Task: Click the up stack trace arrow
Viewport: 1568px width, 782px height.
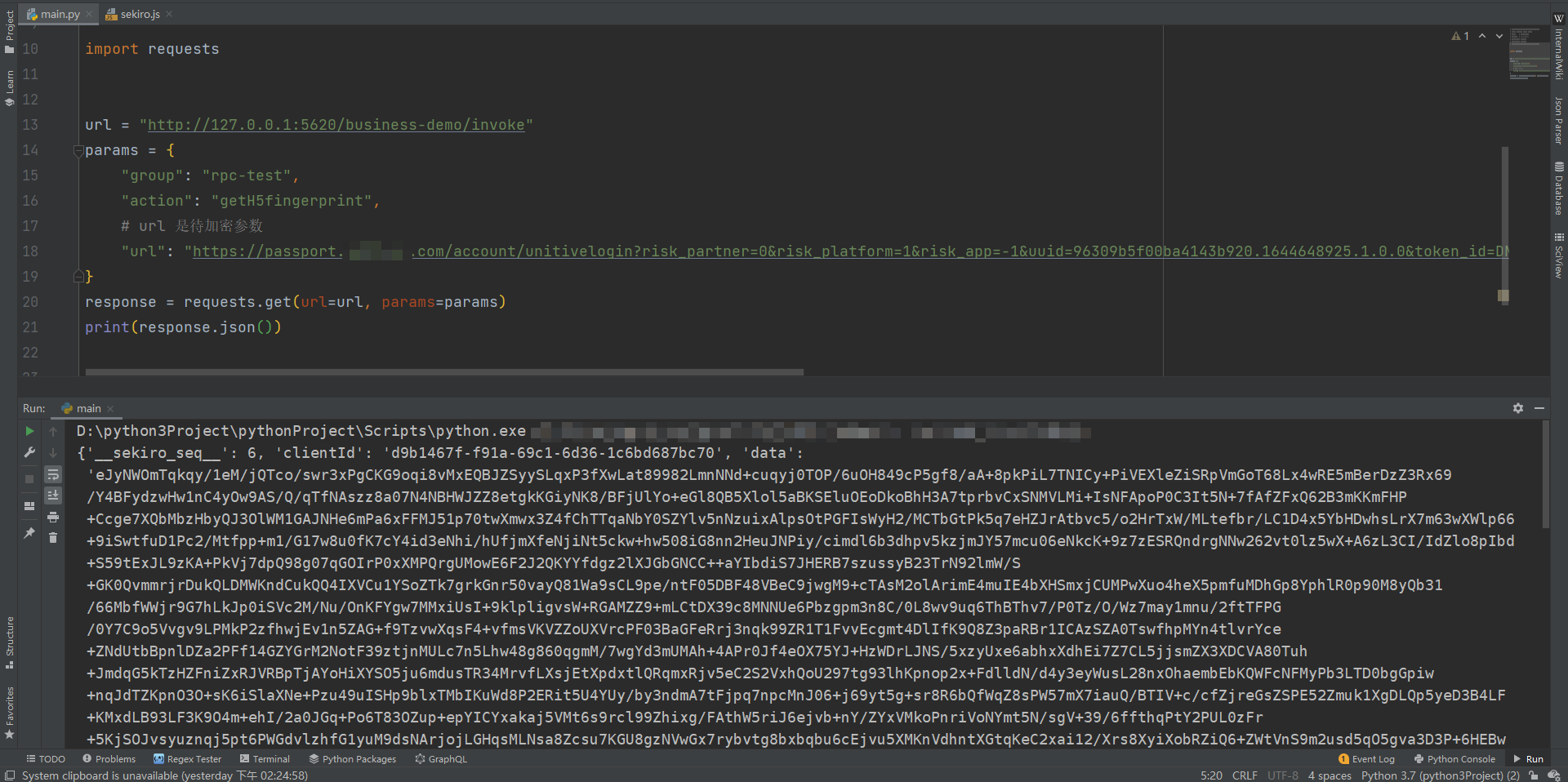Action: tap(53, 431)
